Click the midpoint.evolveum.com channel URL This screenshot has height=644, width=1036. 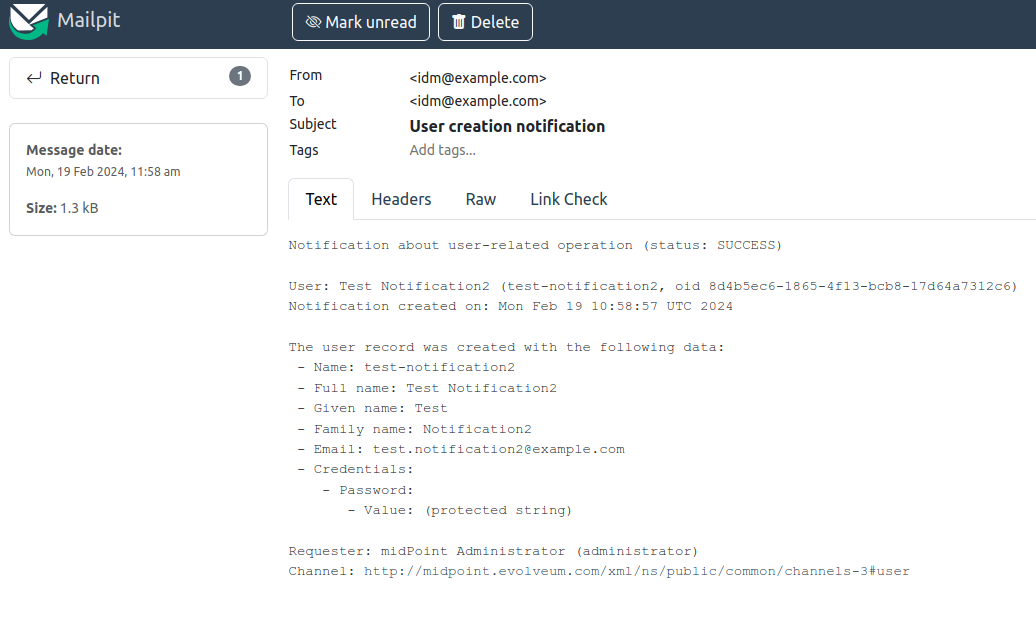pyautogui.click(x=636, y=572)
